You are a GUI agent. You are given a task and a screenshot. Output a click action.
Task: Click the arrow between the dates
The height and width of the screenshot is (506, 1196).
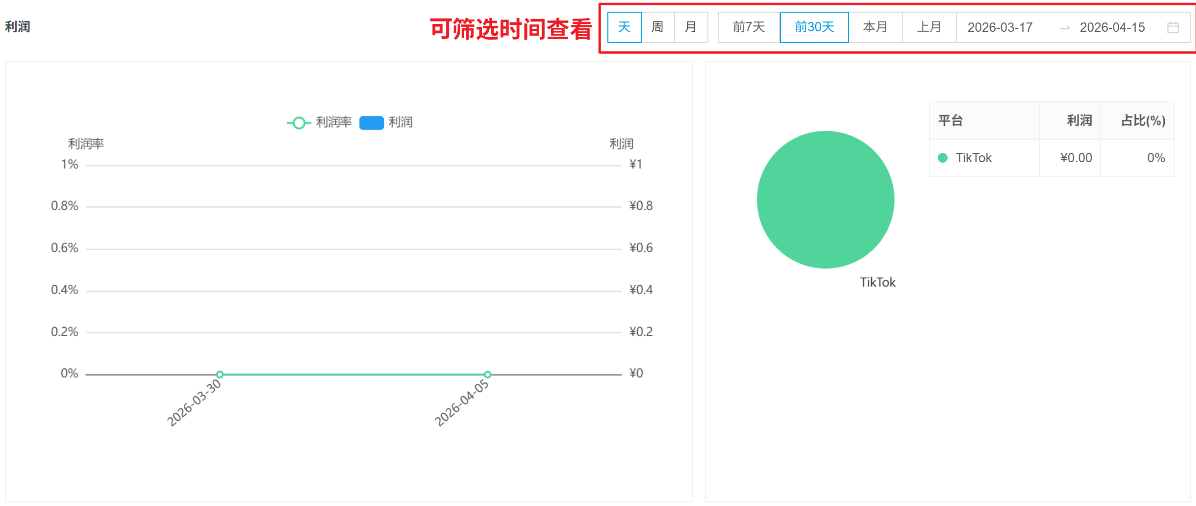[x=1064, y=28]
